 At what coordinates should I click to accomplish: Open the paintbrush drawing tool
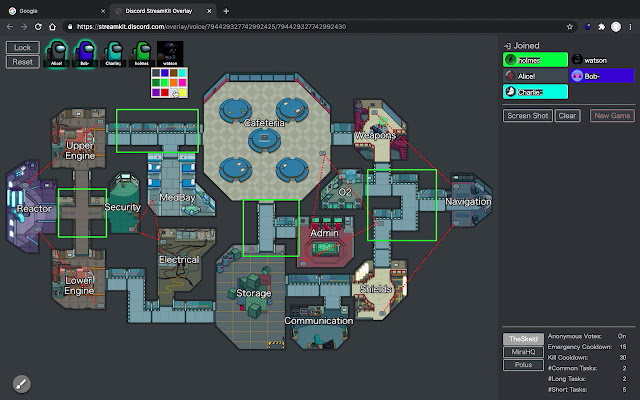coord(22,383)
